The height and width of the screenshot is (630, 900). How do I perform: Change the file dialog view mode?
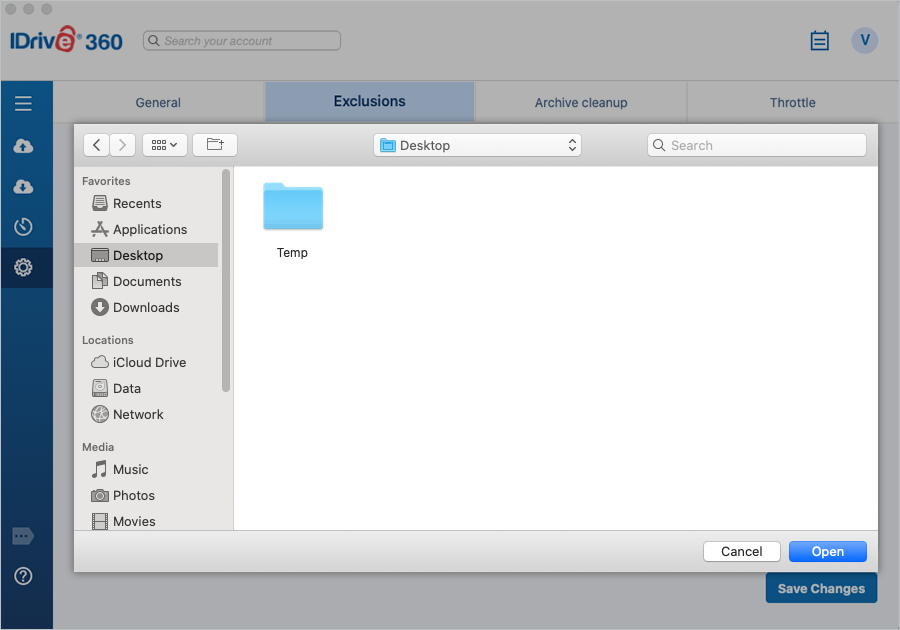(x=165, y=145)
